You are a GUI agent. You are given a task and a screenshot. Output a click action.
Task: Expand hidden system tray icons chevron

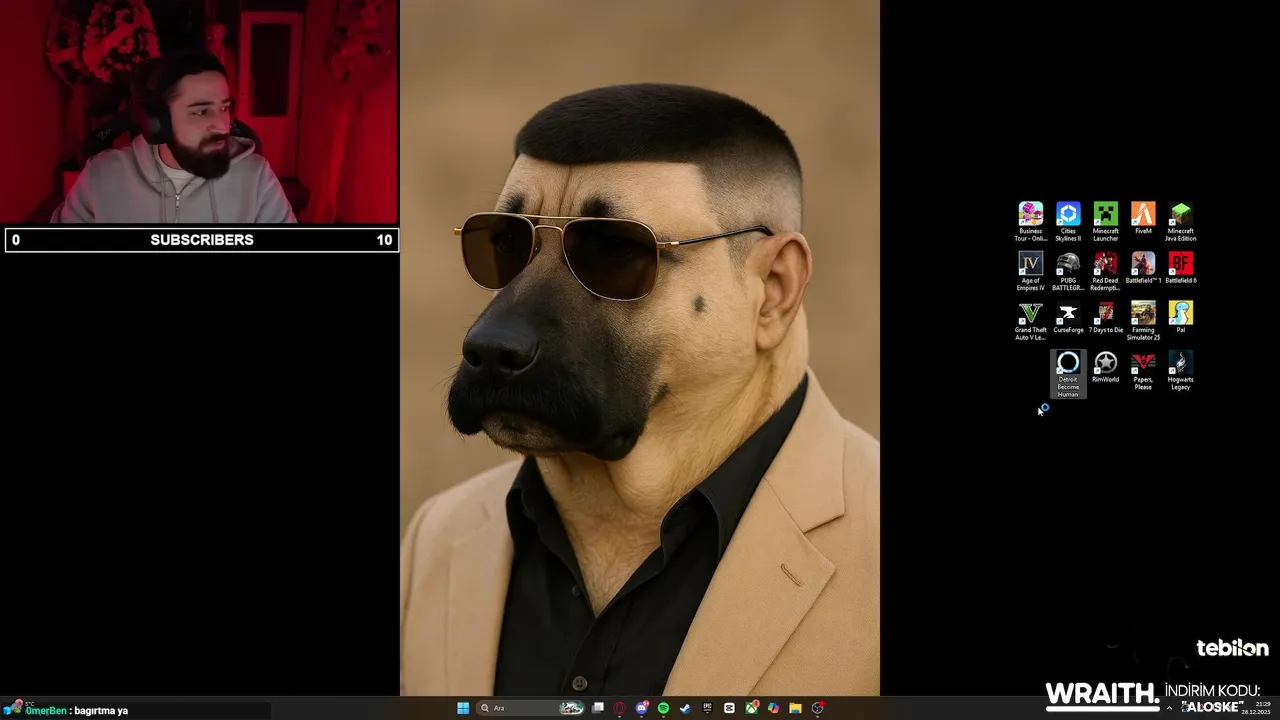tap(1169, 708)
